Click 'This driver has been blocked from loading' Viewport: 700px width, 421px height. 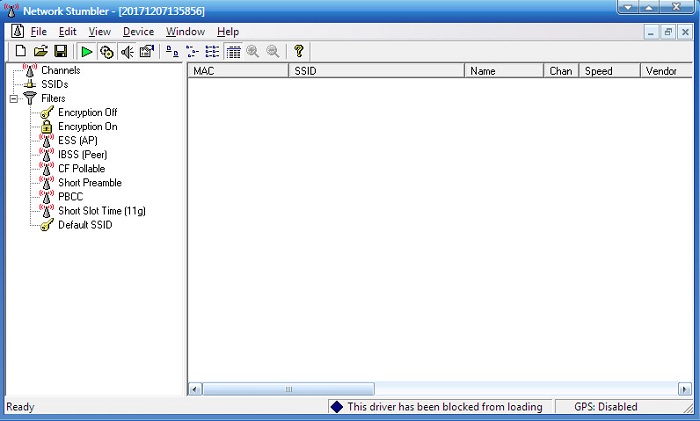pyautogui.click(x=445, y=407)
